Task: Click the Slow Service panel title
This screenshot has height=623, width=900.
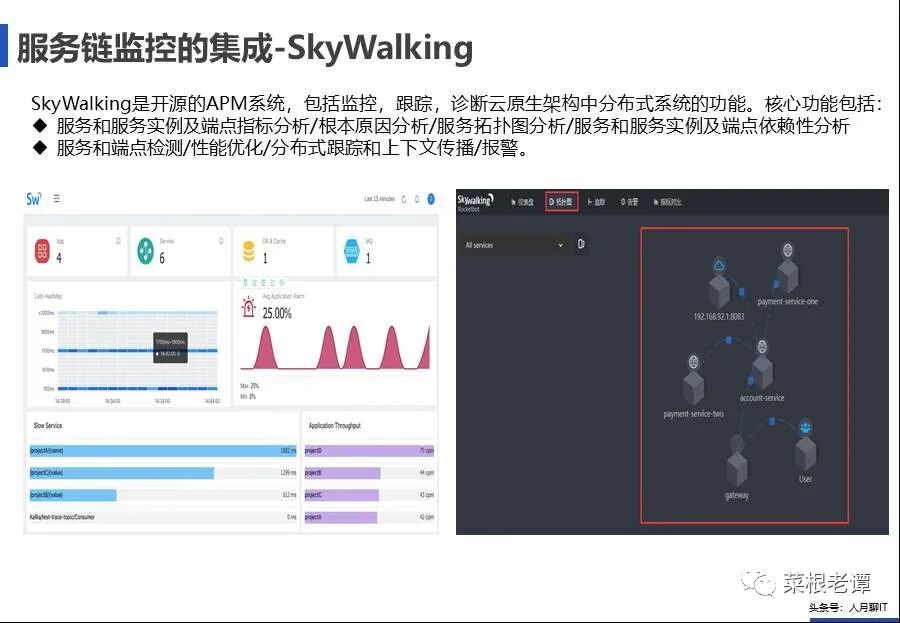Action: (x=48, y=425)
